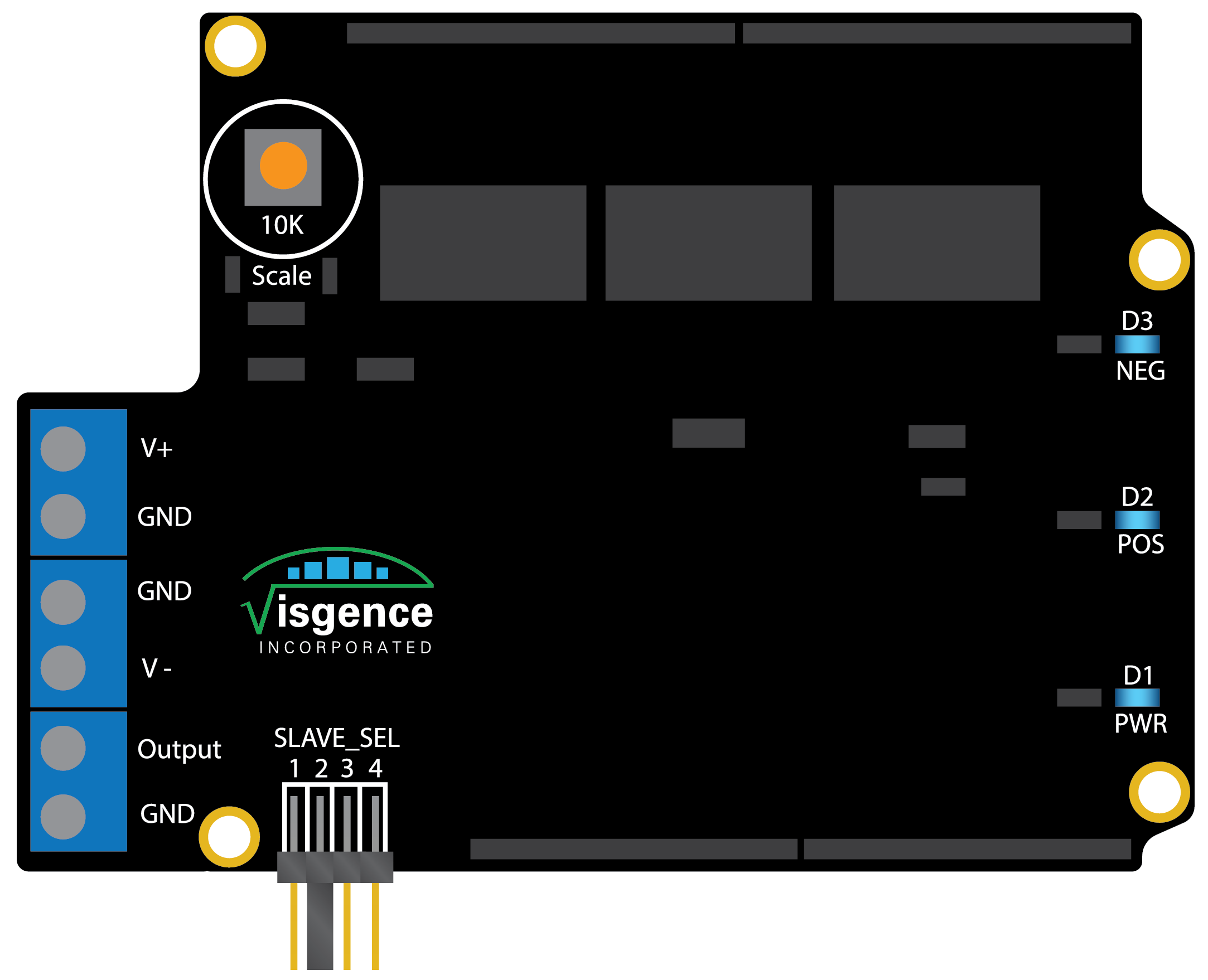Image resolution: width=1208 pixels, height=980 pixels.
Task: Select the Output terminal label
Action: 180,750
